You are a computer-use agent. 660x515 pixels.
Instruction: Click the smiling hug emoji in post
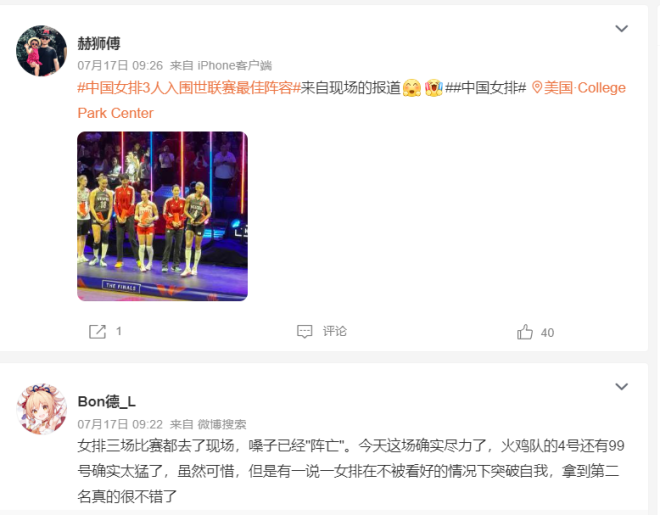pyautogui.click(x=412, y=88)
